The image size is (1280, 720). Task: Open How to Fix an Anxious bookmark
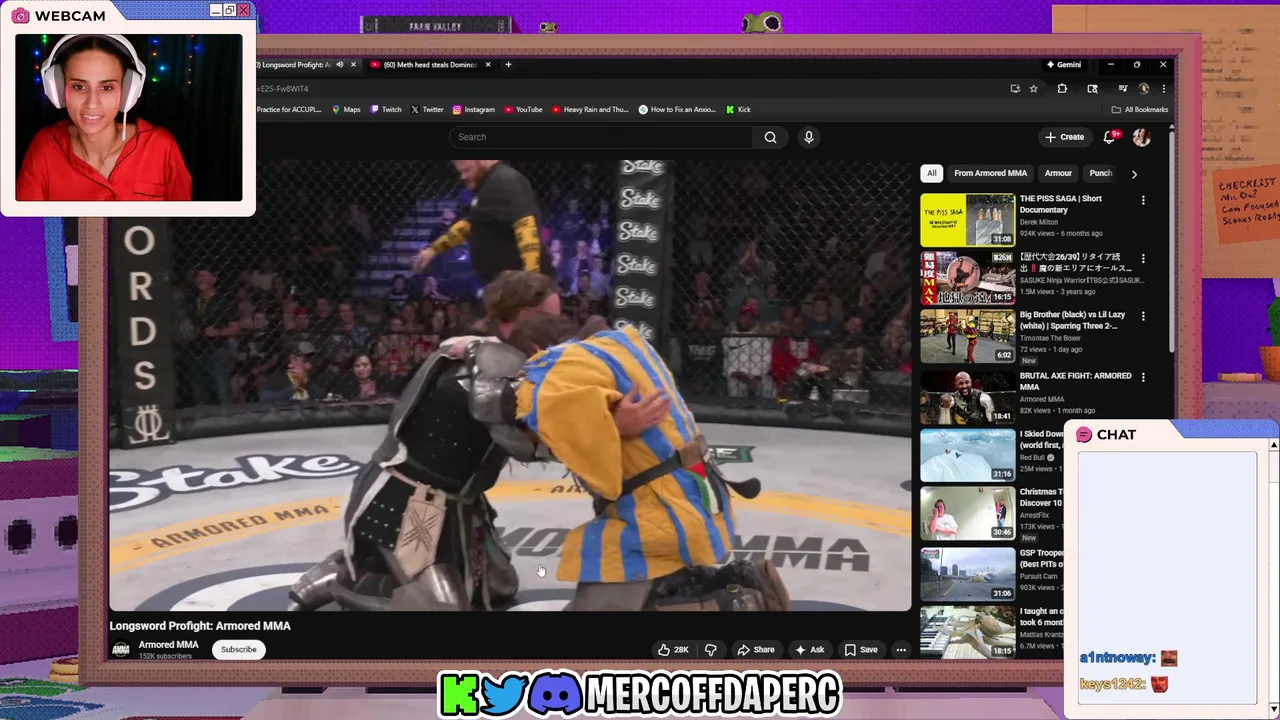[x=678, y=110]
